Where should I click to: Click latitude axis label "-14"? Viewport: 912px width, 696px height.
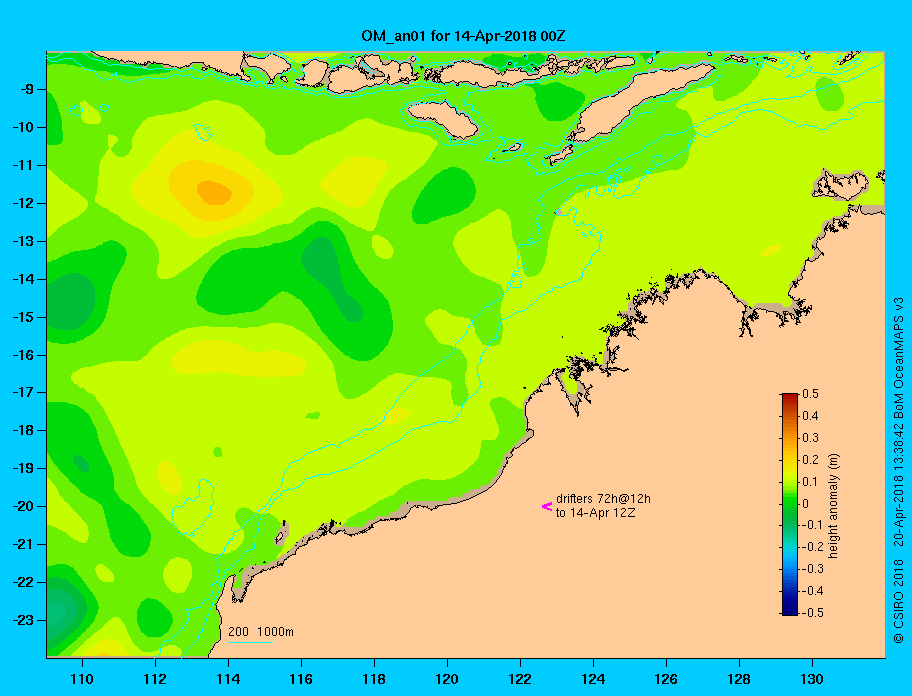click(x=23, y=279)
